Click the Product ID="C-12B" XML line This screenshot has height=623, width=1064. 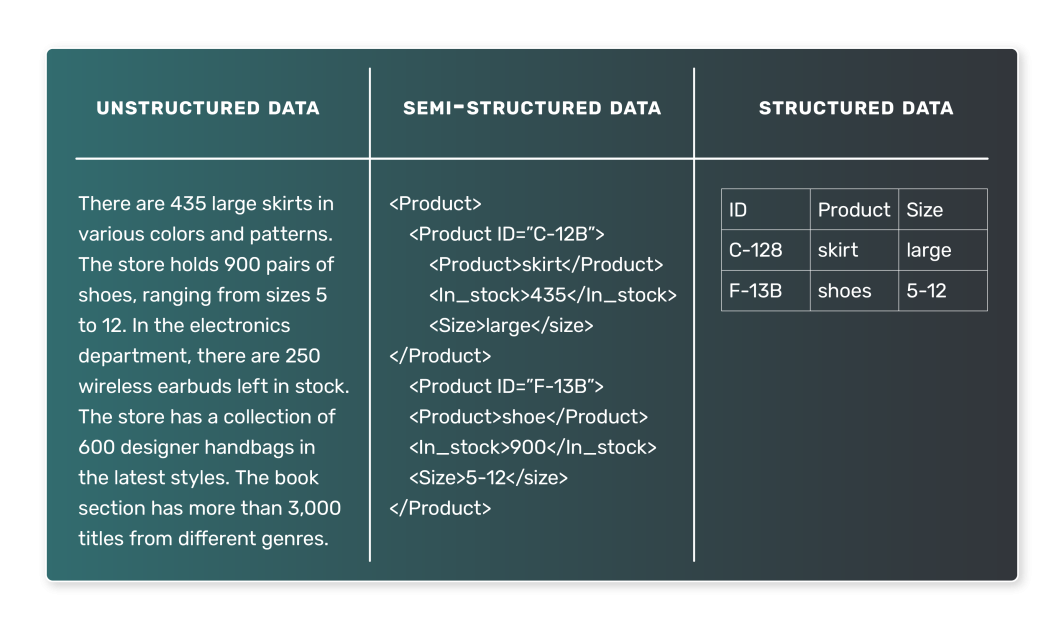[507, 234]
